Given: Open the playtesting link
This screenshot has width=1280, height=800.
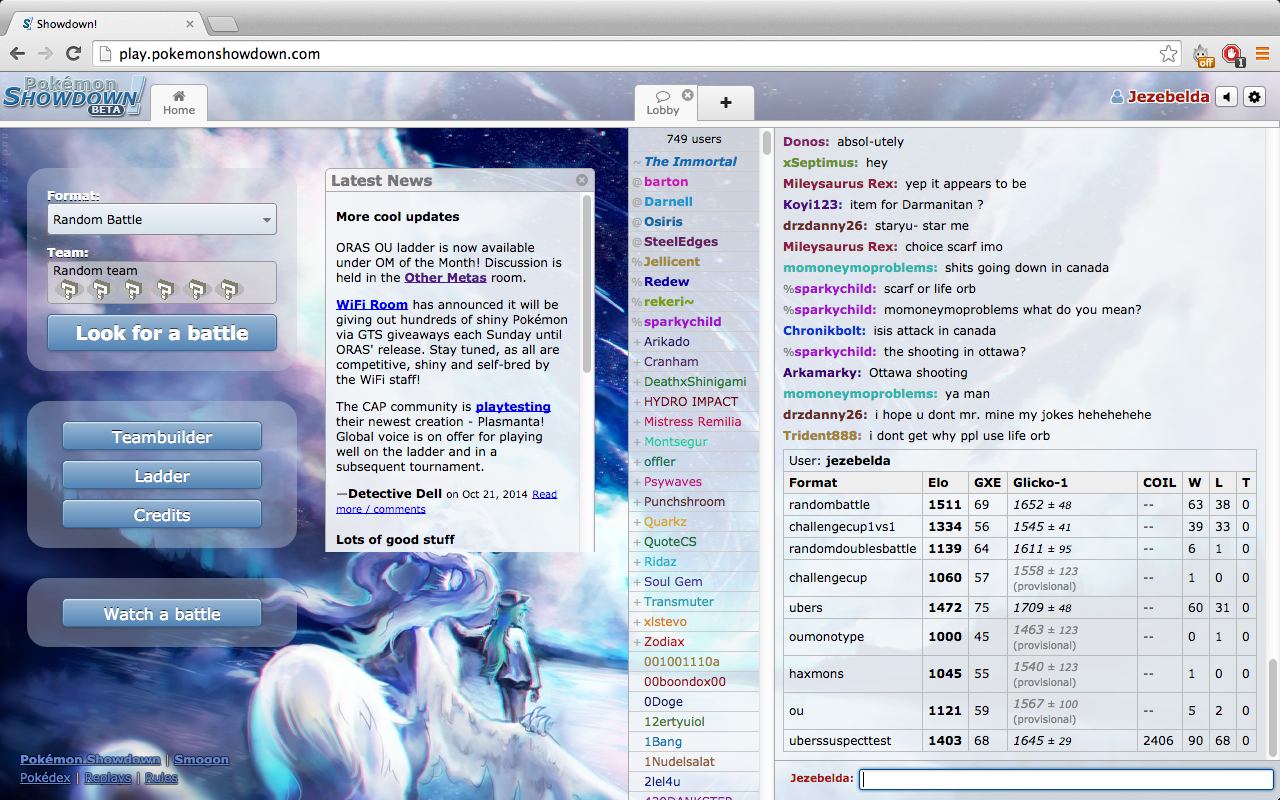Looking at the screenshot, I should point(513,406).
